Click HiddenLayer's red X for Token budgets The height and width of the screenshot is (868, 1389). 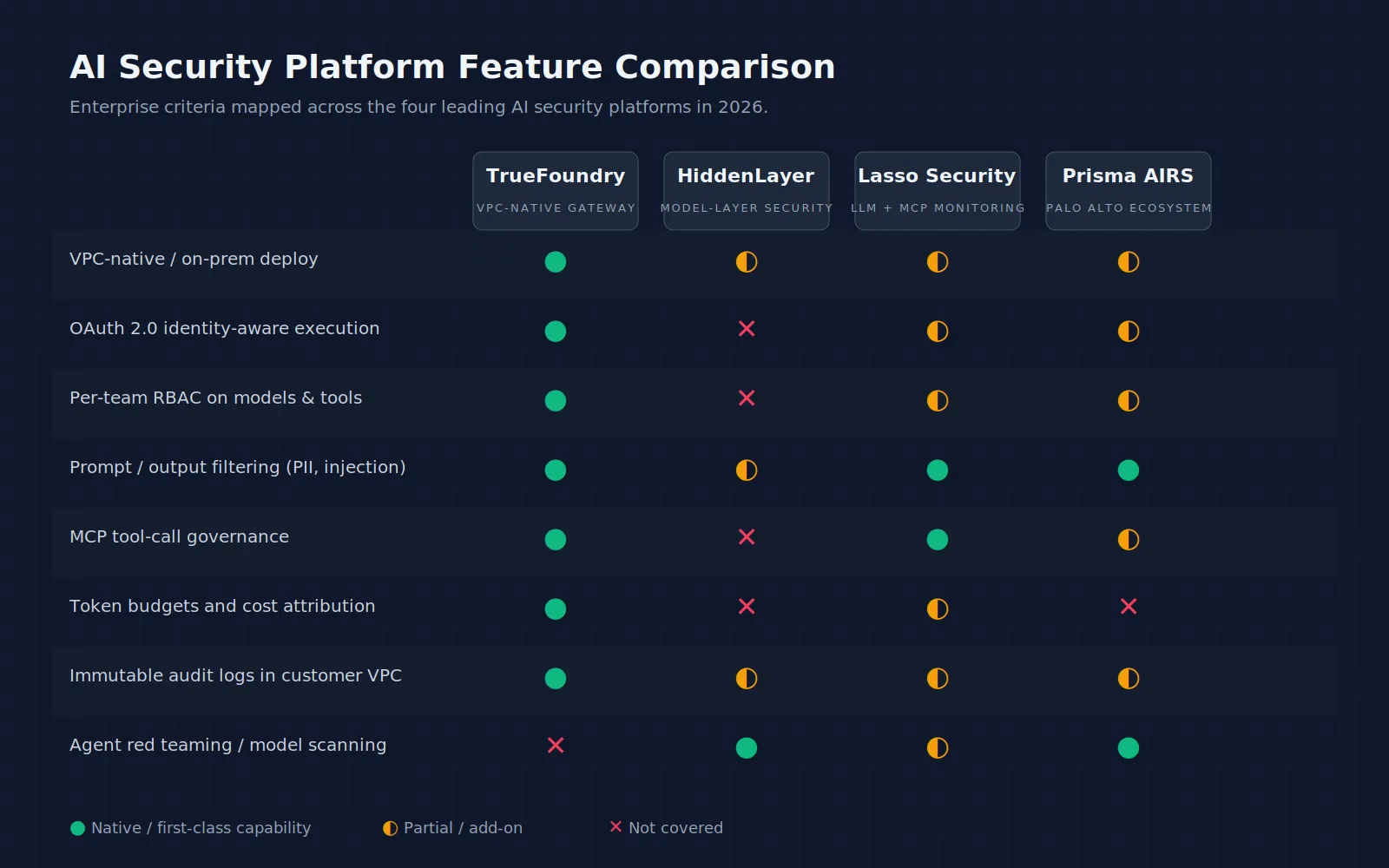pos(747,606)
